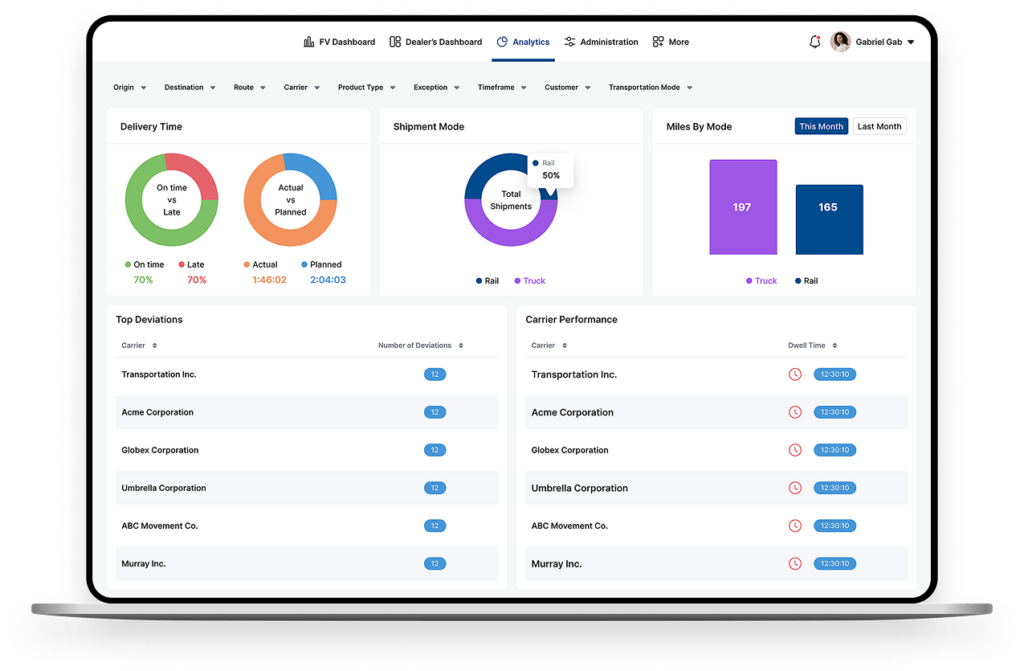
Task: Click 12:30:10 dwell badge for Murray Inc.
Action: [x=835, y=564]
